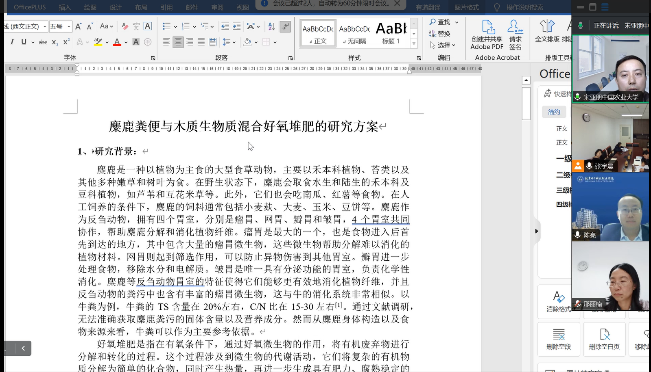Open the Font dialog launcher
The height and width of the screenshot is (372, 651).
153,58
